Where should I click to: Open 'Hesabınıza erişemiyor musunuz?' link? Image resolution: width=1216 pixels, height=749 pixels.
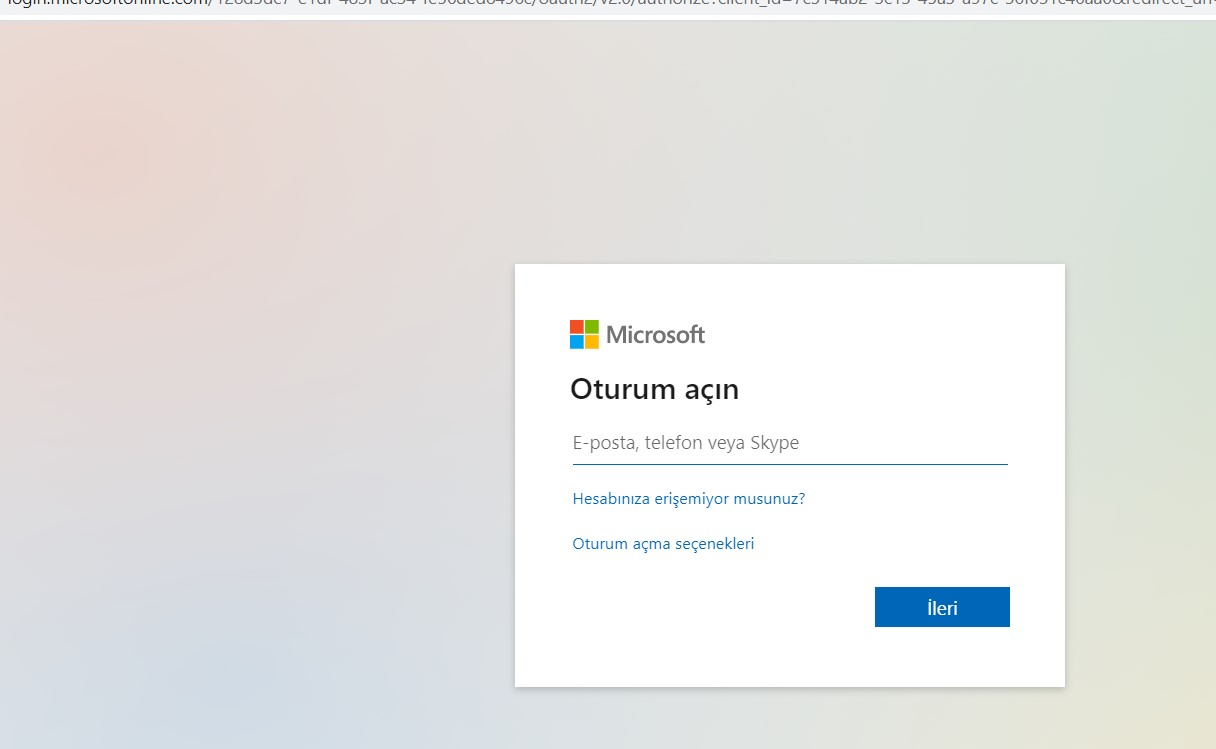[688, 498]
